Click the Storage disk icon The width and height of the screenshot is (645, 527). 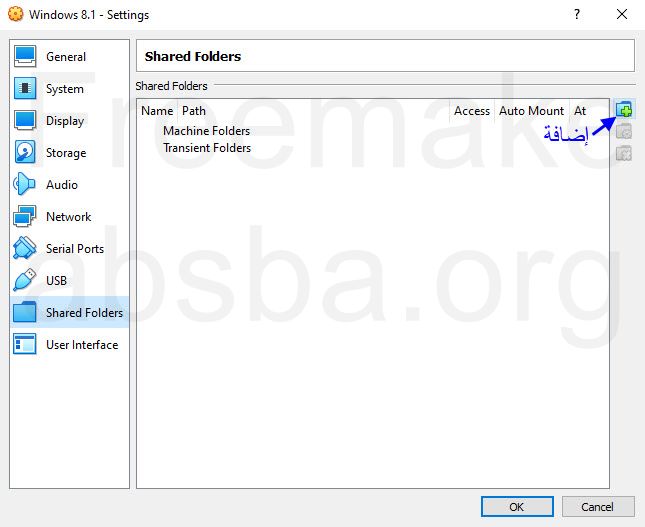25,152
